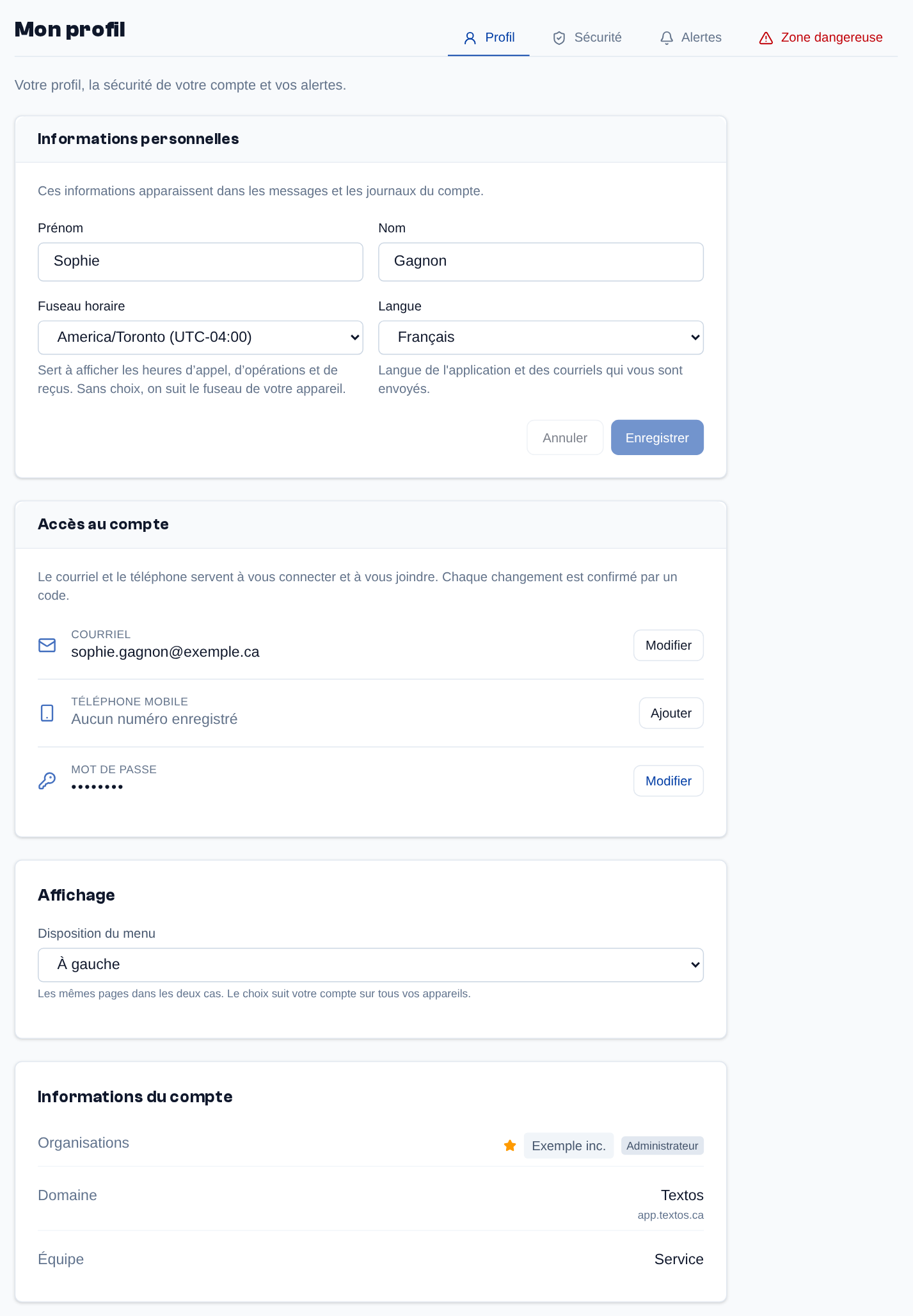Focus the Prénom input field
This screenshot has height=1316, width=913.
[200, 262]
